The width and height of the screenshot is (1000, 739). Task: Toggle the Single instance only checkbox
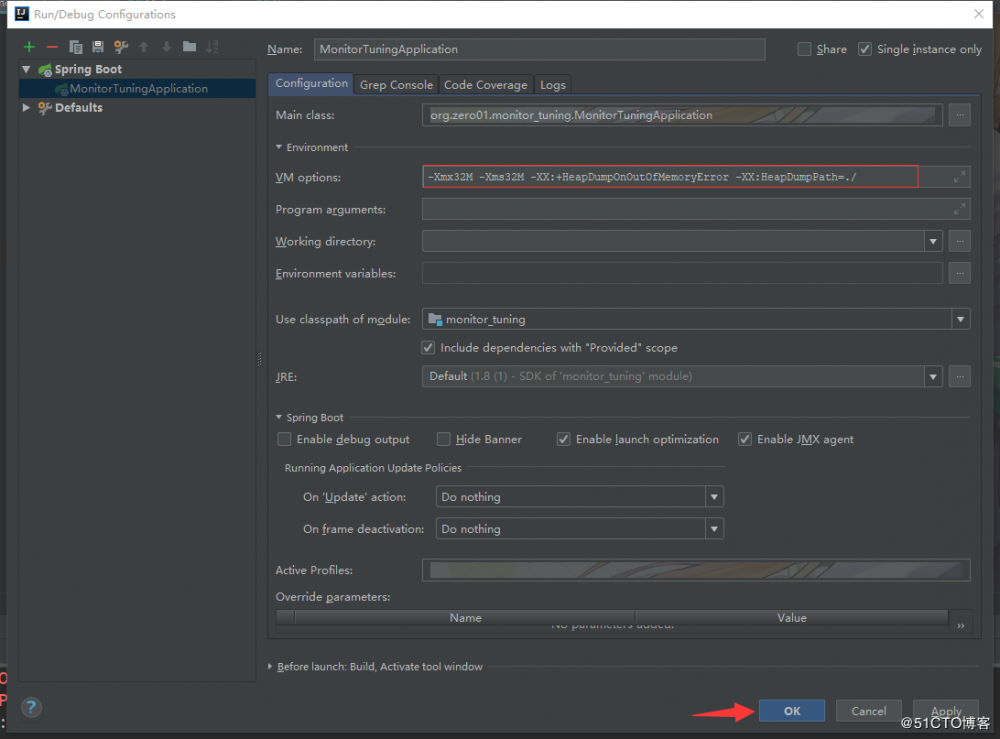click(x=865, y=49)
